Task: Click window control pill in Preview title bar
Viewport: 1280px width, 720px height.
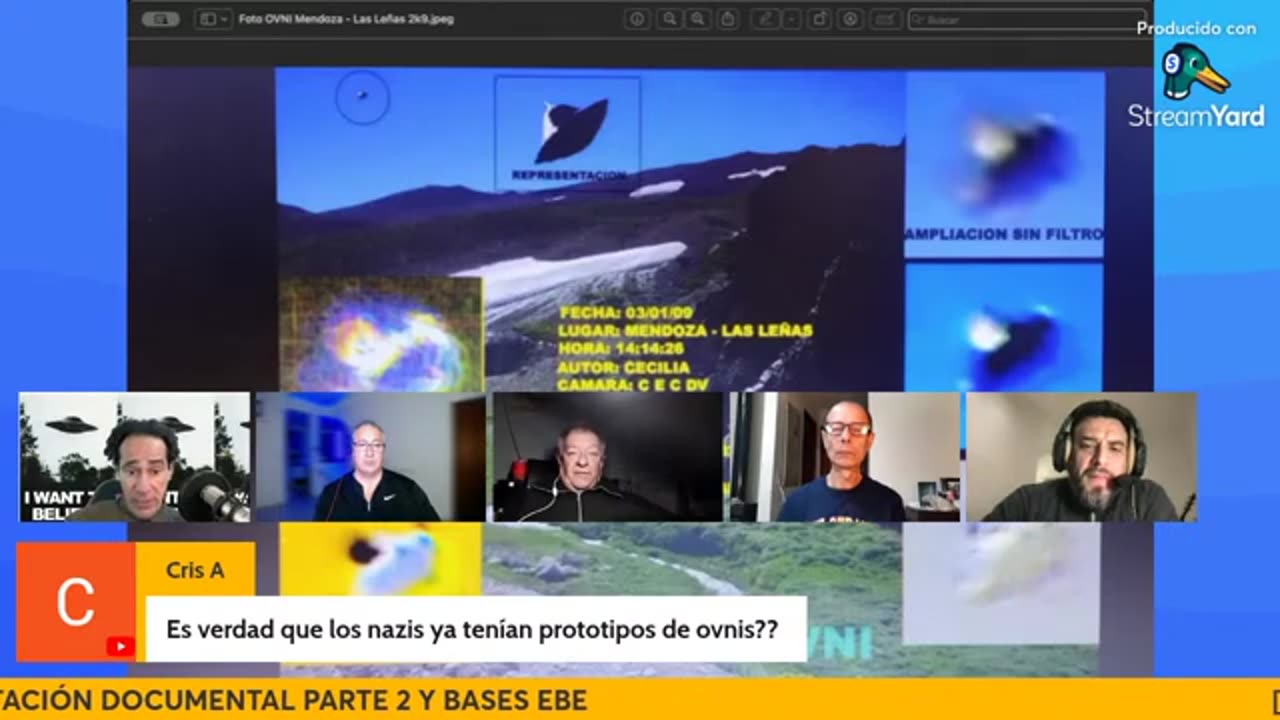Action: (x=160, y=19)
